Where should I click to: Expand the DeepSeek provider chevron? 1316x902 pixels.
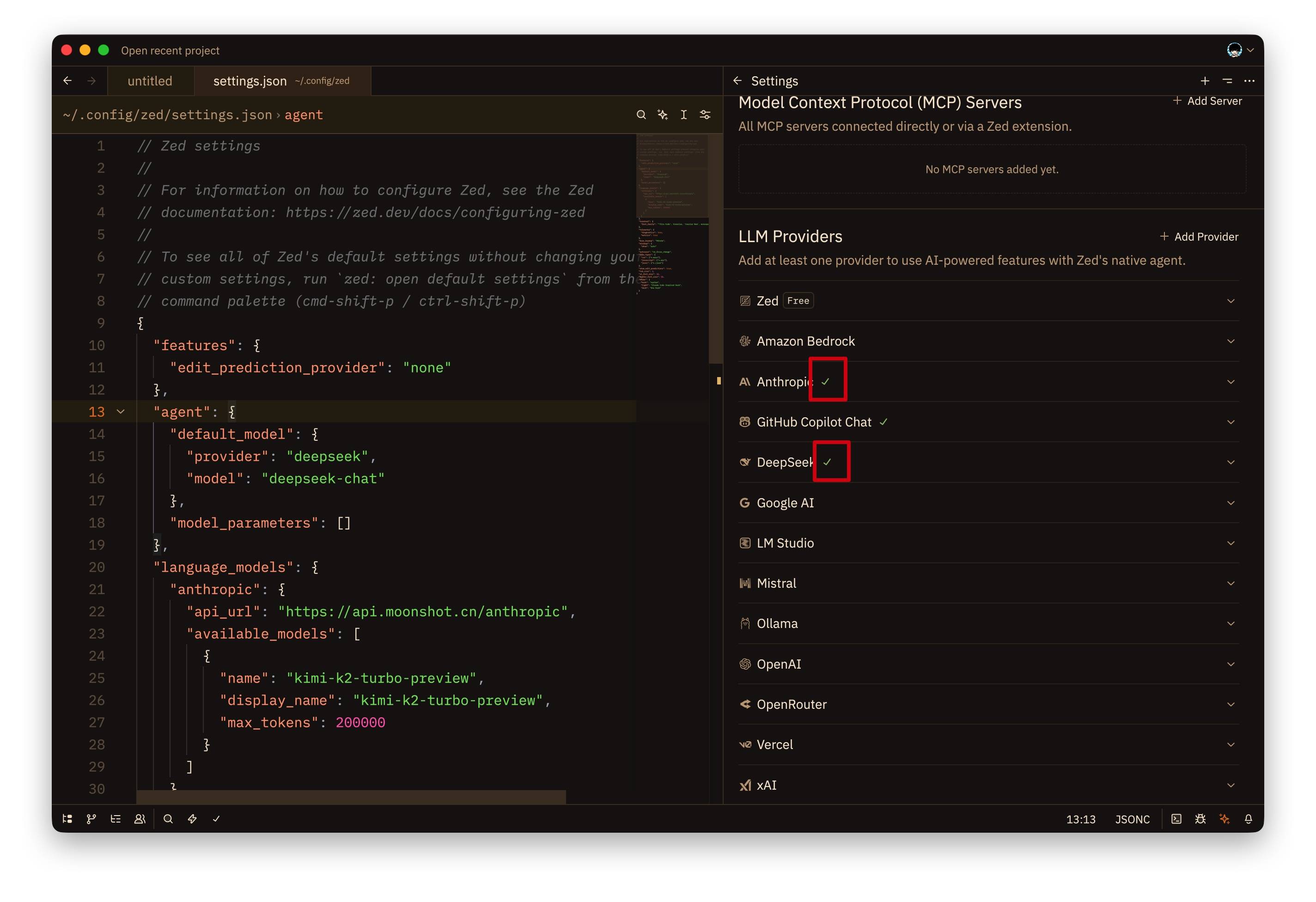(x=1231, y=462)
